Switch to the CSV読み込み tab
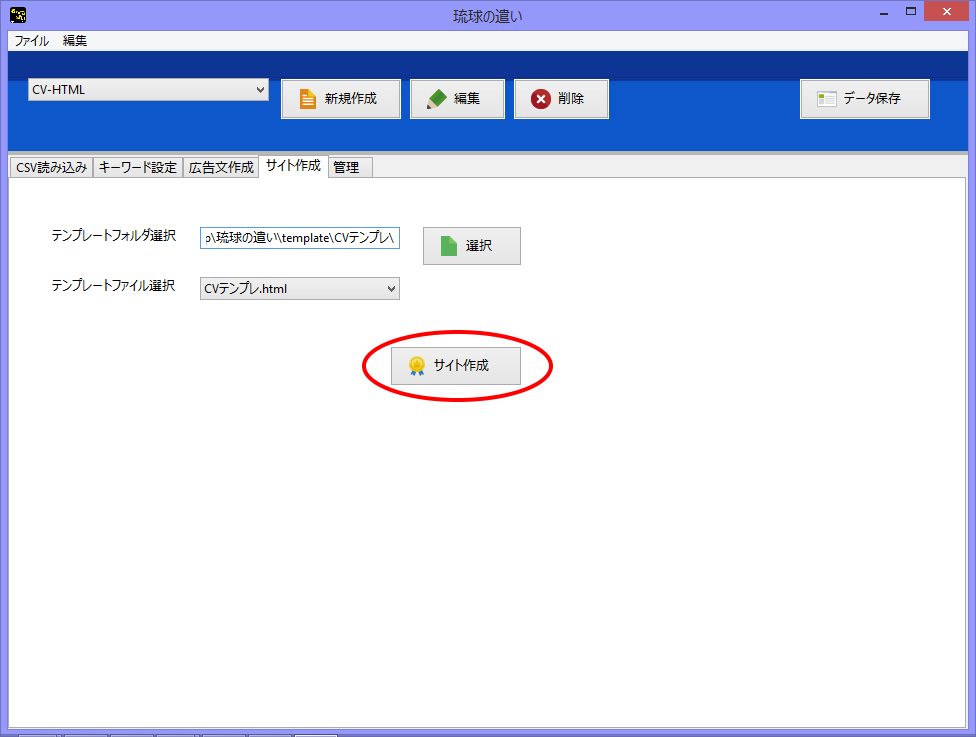Screen dimensions: 976x737 51,167
